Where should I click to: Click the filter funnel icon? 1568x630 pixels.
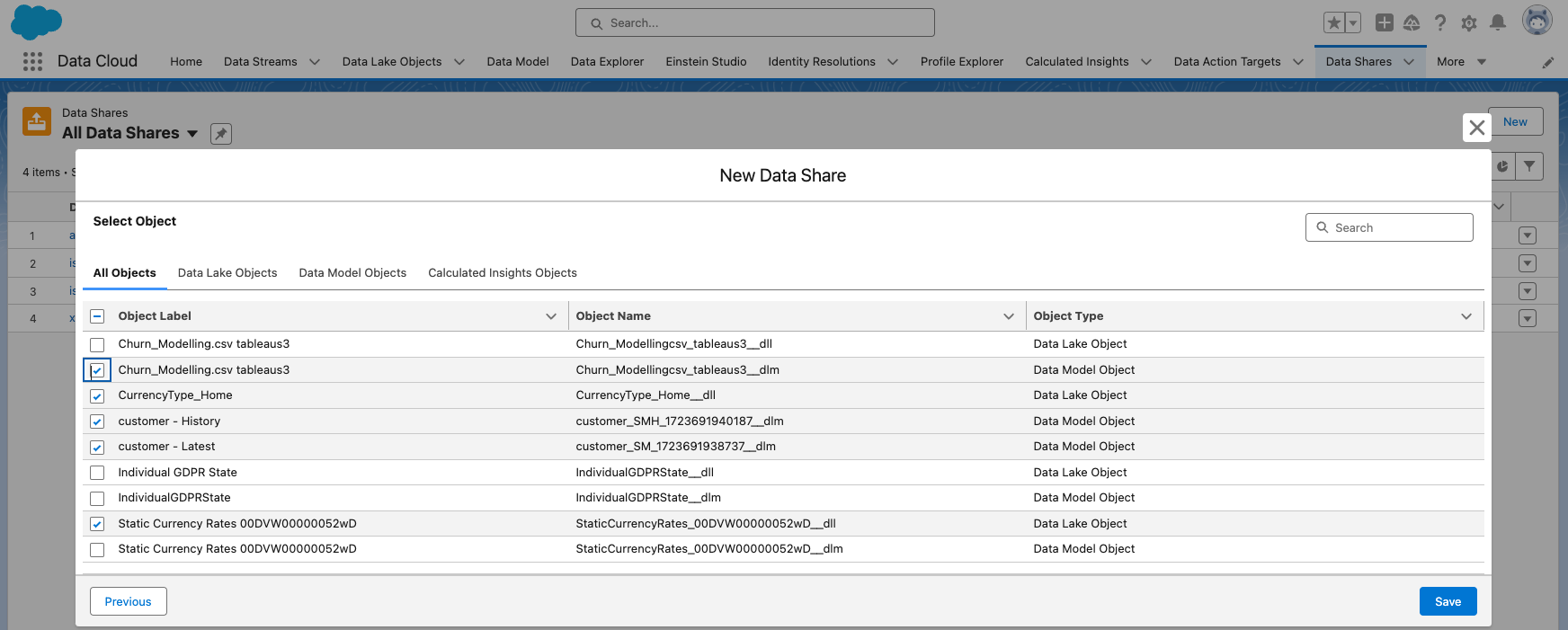point(1529,166)
